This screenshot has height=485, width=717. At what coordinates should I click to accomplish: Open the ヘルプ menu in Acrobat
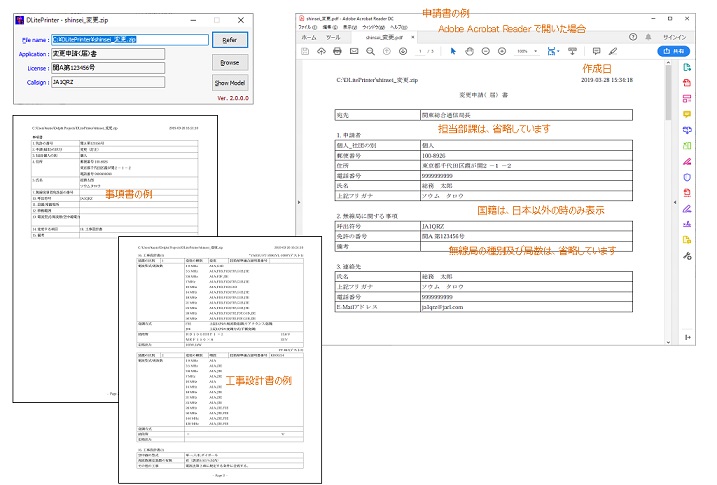click(x=399, y=27)
